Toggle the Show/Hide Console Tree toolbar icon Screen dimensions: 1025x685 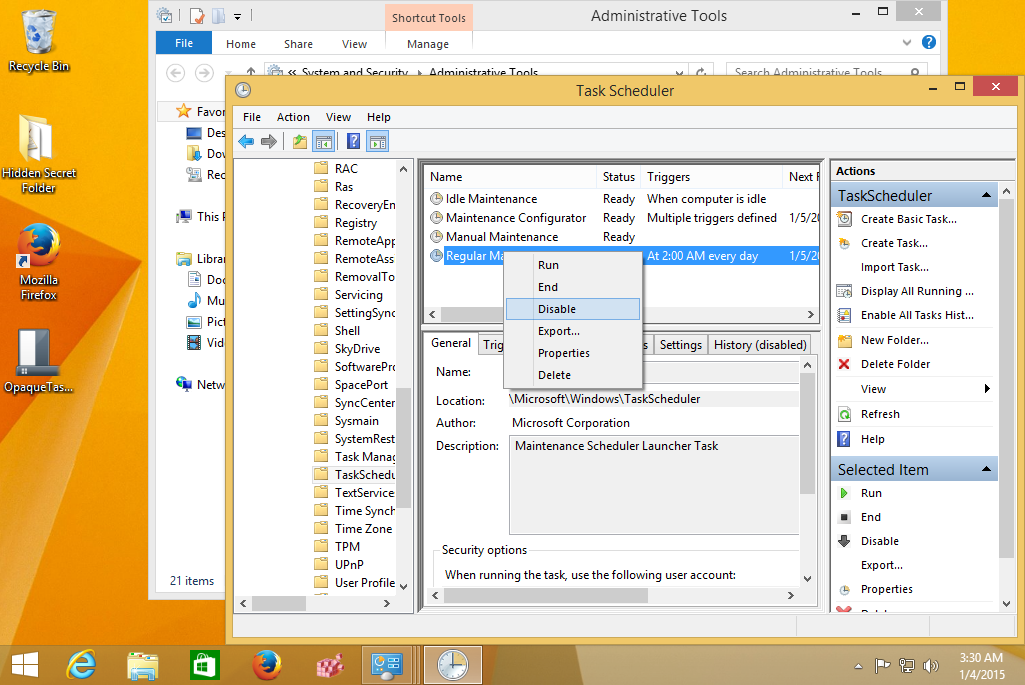coord(324,141)
